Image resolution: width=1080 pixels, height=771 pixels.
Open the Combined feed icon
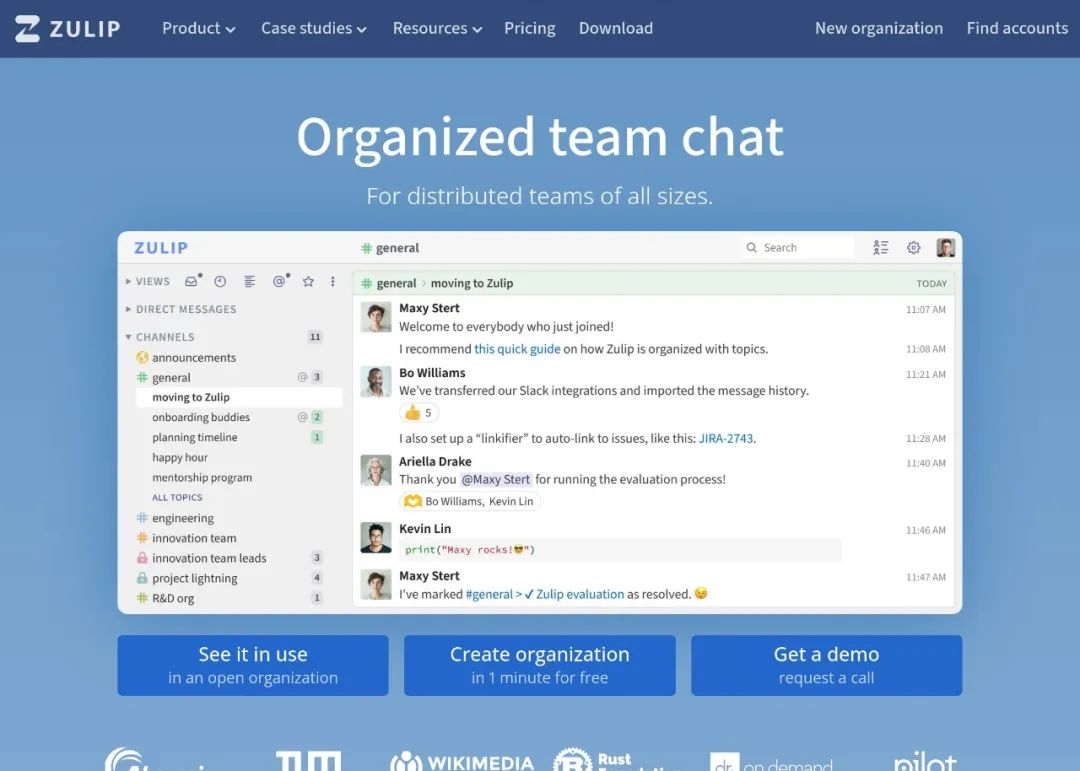tap(249, 281)
